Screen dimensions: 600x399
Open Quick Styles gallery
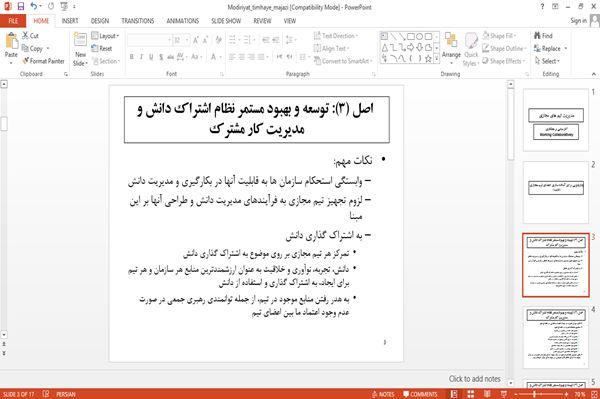pos(471,50)
